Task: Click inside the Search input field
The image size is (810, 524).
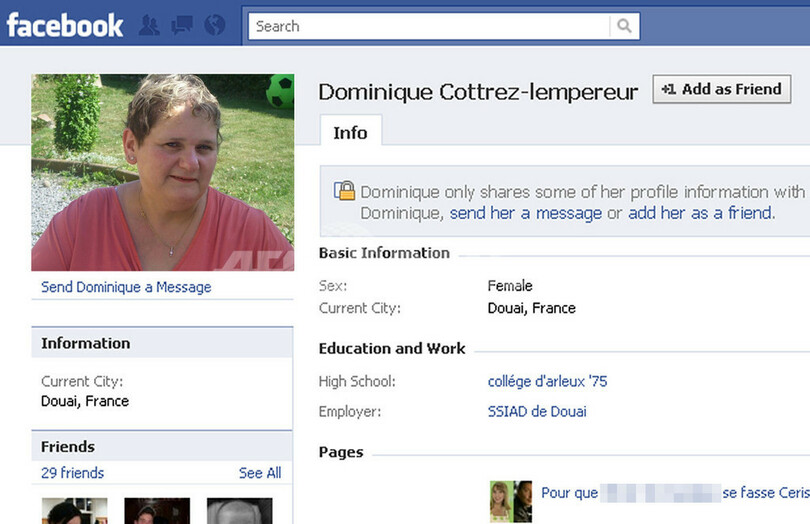Action: tap(430, 27)
